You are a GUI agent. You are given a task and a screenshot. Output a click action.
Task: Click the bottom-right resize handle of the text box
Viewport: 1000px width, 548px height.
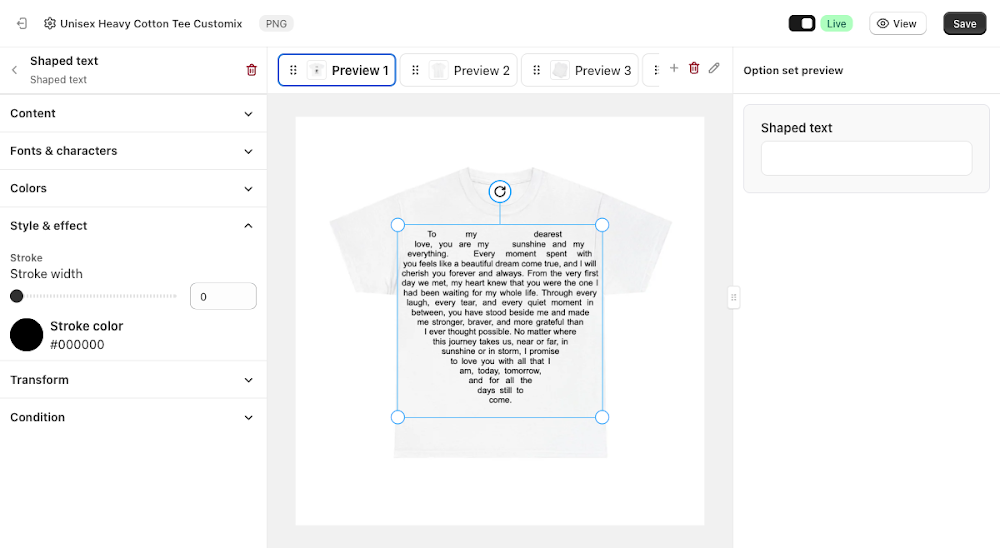(601, 417)
